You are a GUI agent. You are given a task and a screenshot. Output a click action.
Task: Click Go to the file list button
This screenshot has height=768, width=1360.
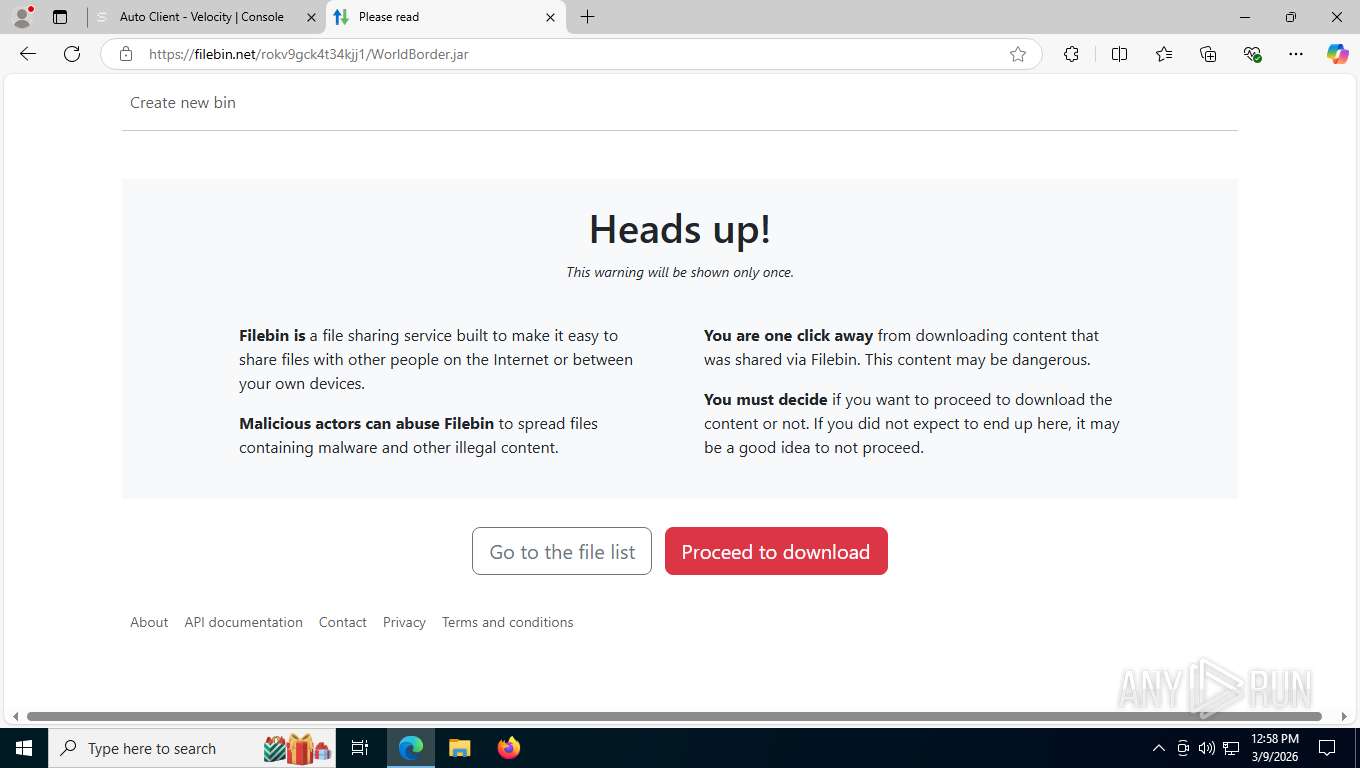click(562, 551)
